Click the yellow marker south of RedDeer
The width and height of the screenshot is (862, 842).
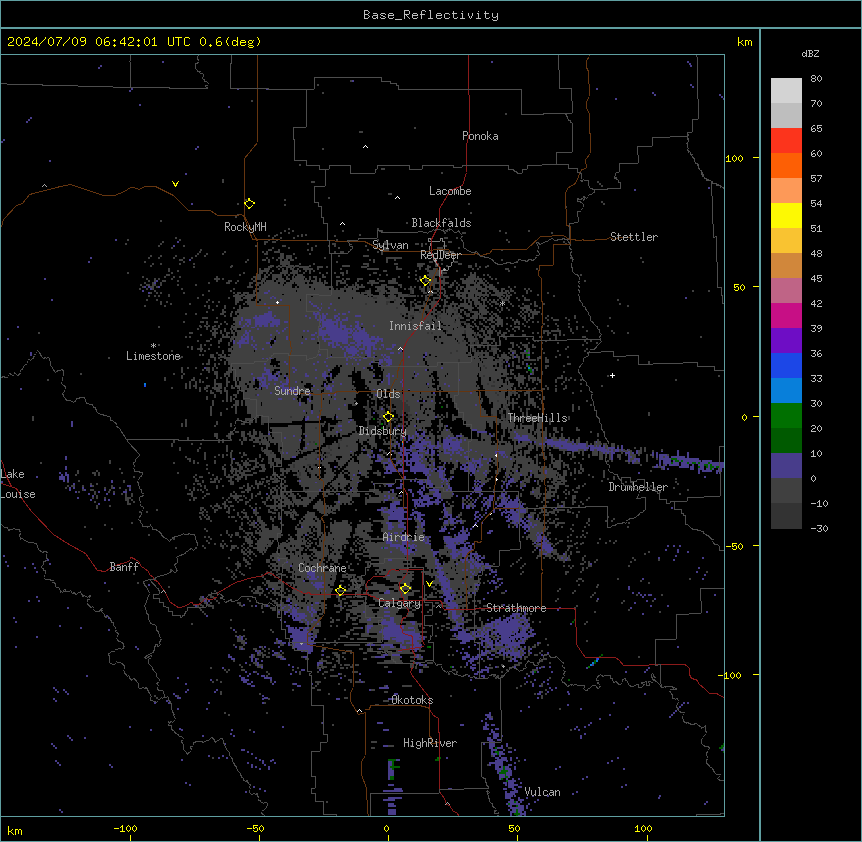[x=426, y=281]
